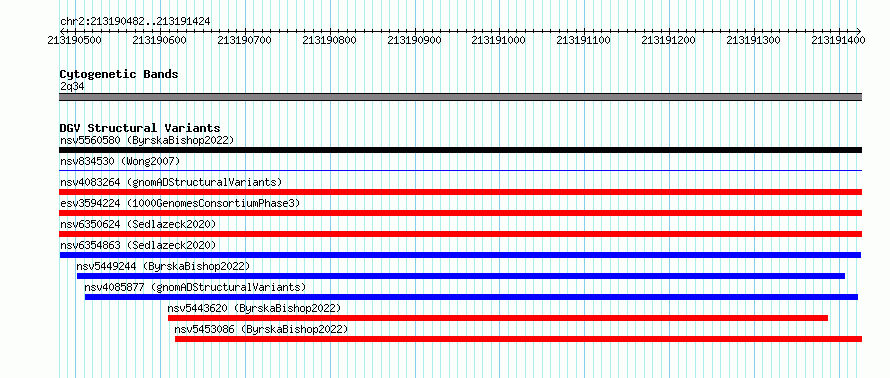
Task: Click the 213191200 ruler coordinate
Action: (x=670, y=40)
